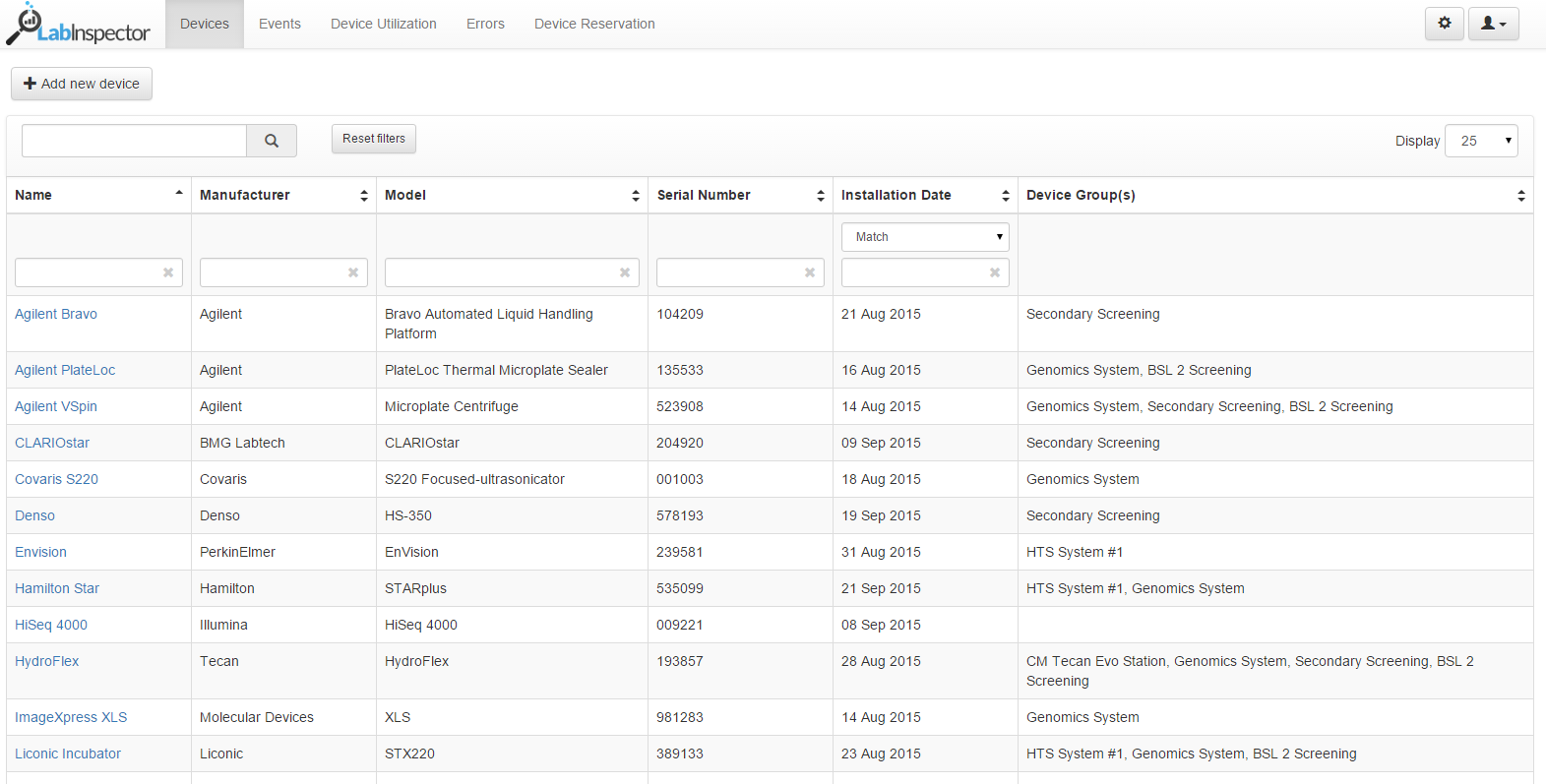Sort by Serial Number column arrows
The height and width of the screenshot is (784, 1546).
click(x=821, y=196)
